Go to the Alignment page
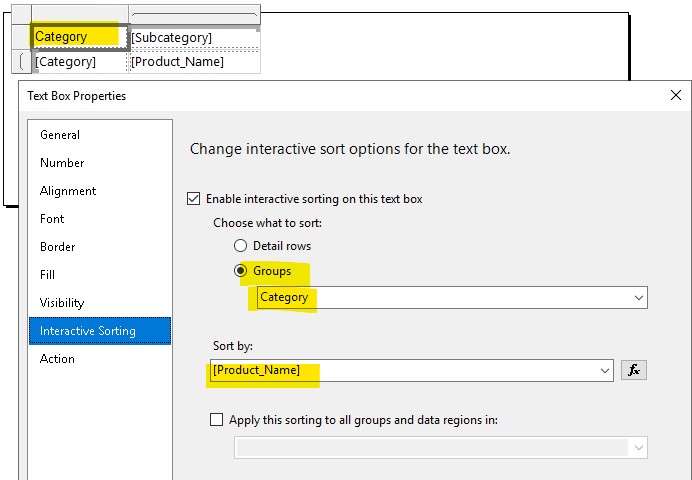The image size is (692, 480). [x=68, y=191]
